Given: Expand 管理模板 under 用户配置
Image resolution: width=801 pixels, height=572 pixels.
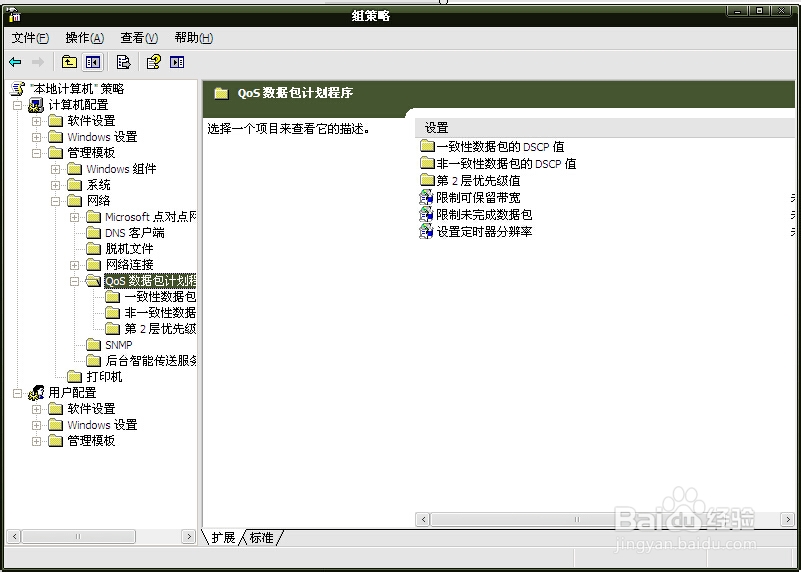Looking at the screenshot, I should click(36, 441).
